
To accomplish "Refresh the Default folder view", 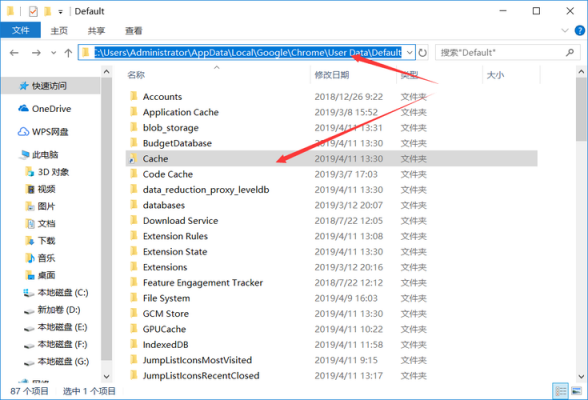I will 423,53.
